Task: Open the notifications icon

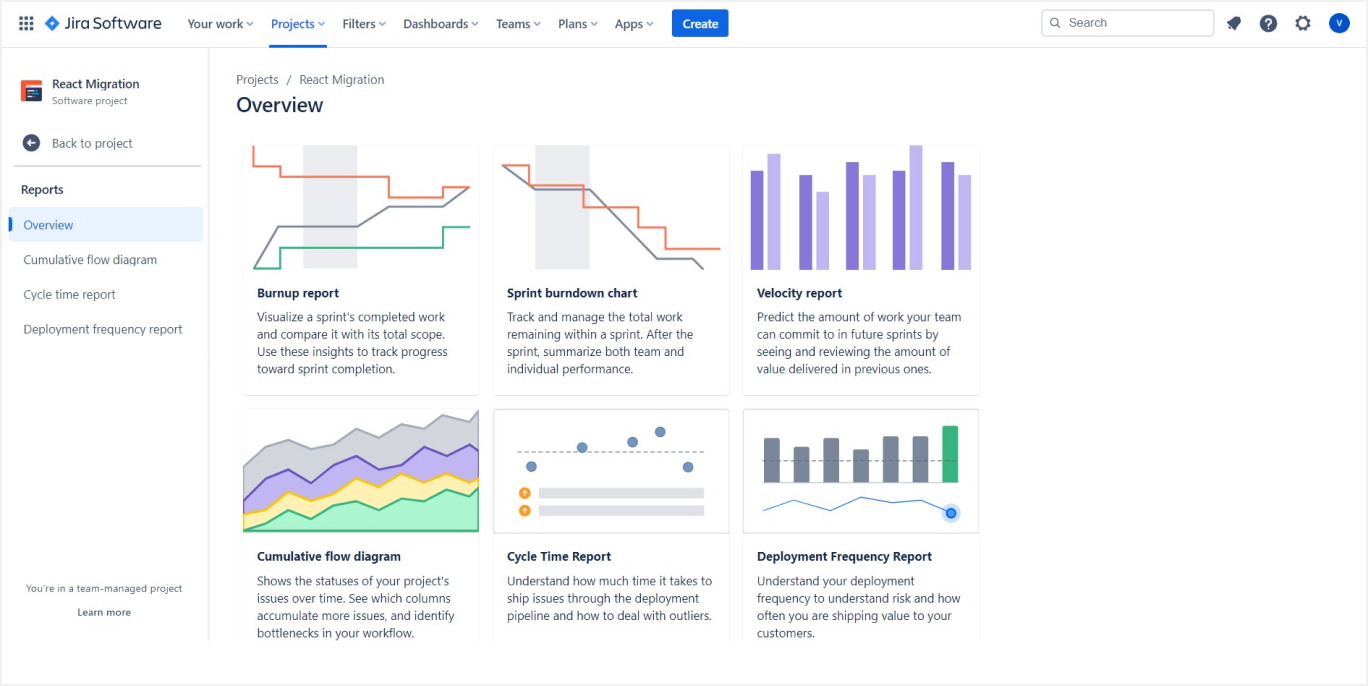Action: pyautogui.click(x=1234, y=23)
